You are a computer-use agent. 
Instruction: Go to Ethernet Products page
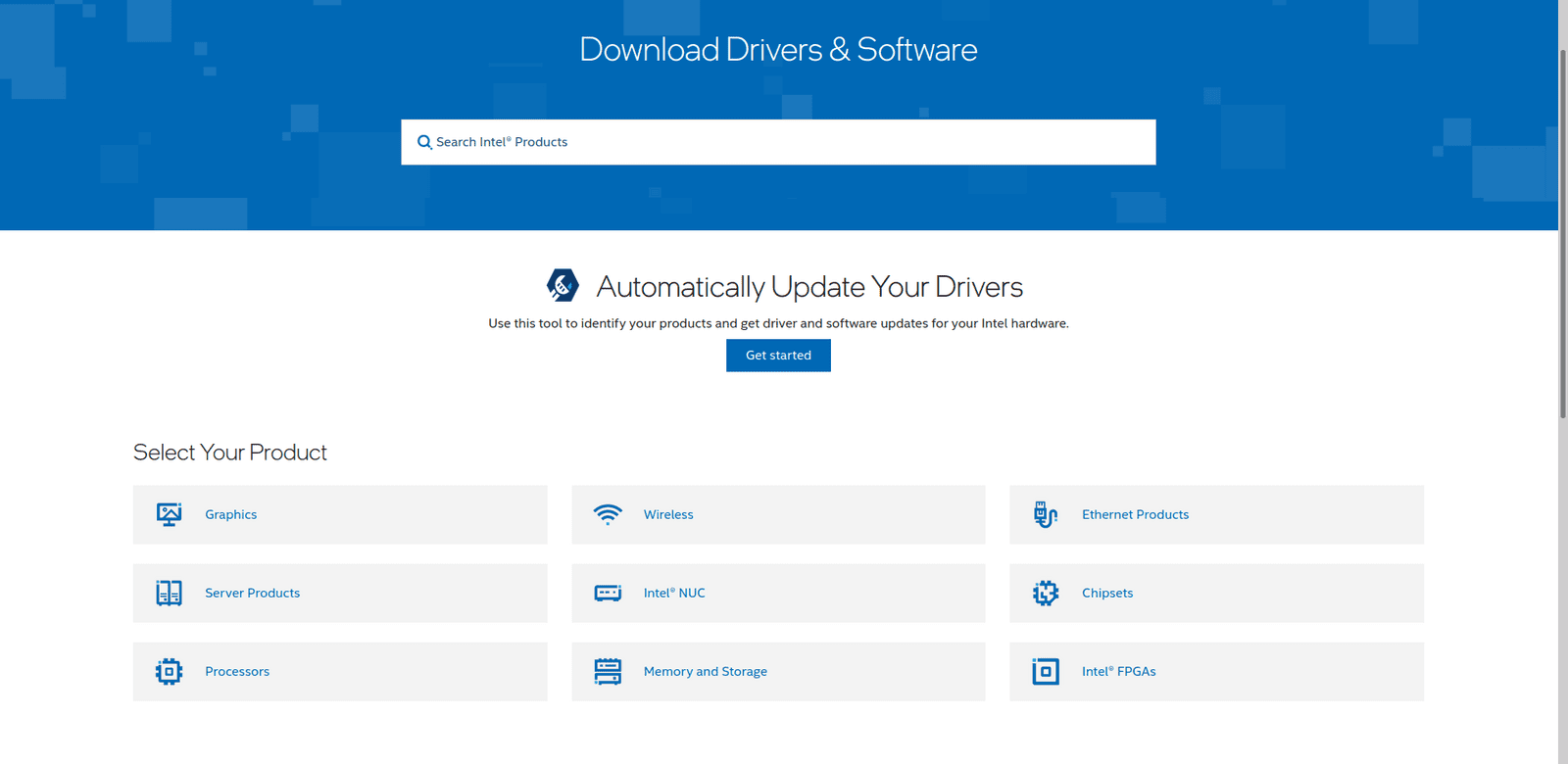click(1135, 514)
